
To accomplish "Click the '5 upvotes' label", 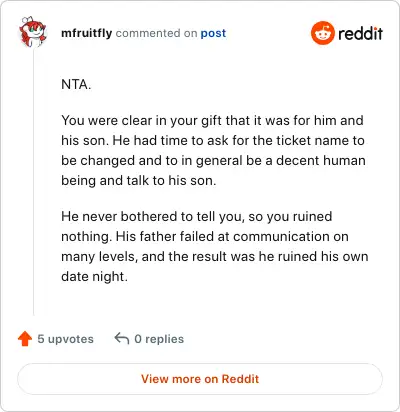I will (66, 339).
